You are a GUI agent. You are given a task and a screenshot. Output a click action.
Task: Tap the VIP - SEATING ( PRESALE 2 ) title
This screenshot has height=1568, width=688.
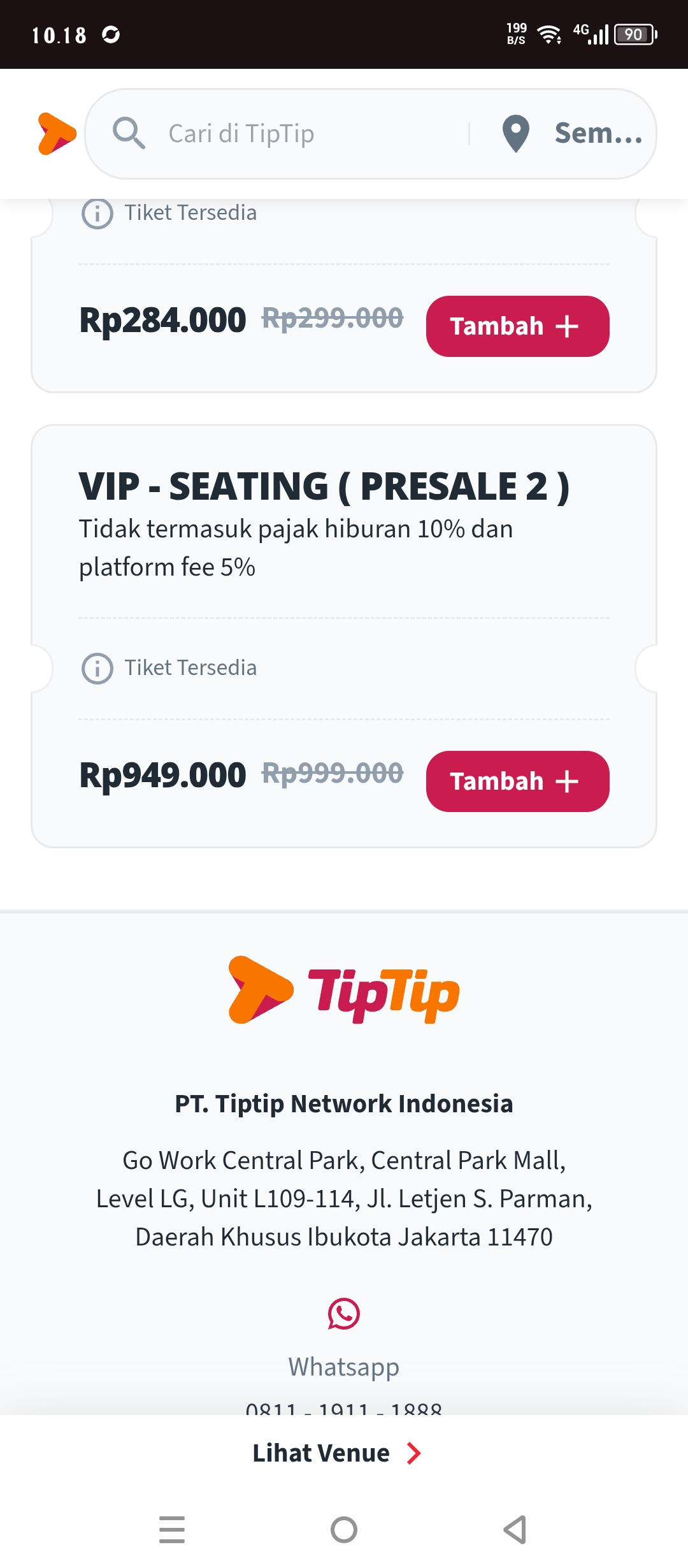(x=324, y=486)
